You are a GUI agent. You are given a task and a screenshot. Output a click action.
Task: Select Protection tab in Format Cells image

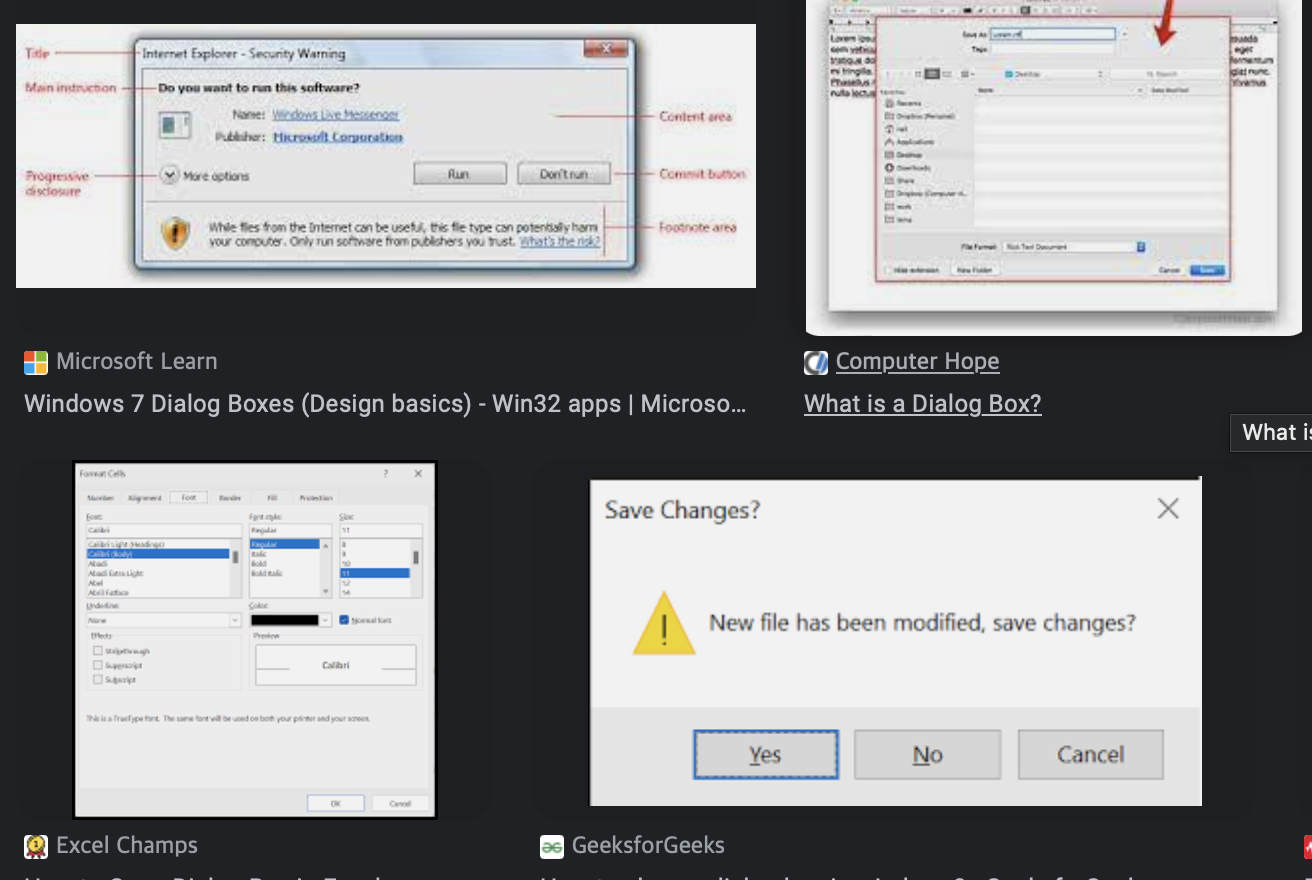(x=316, y=497)
